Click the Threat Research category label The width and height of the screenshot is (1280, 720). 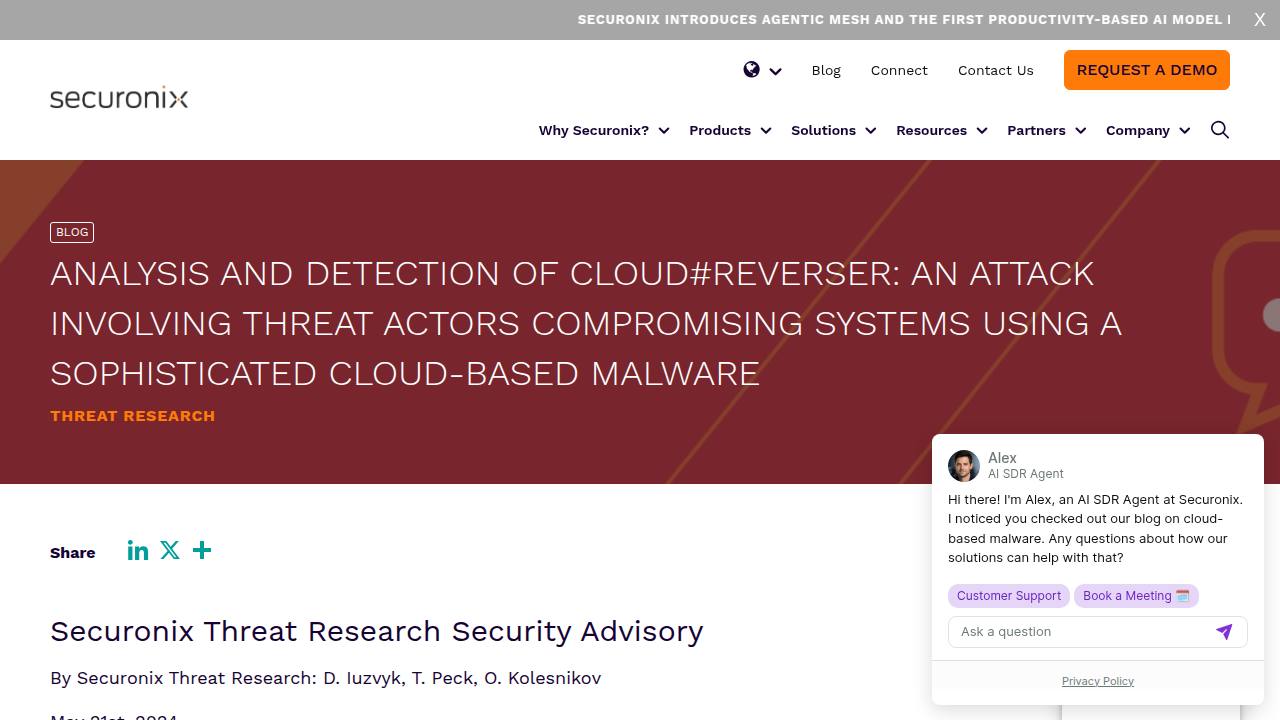pos(133,416)
